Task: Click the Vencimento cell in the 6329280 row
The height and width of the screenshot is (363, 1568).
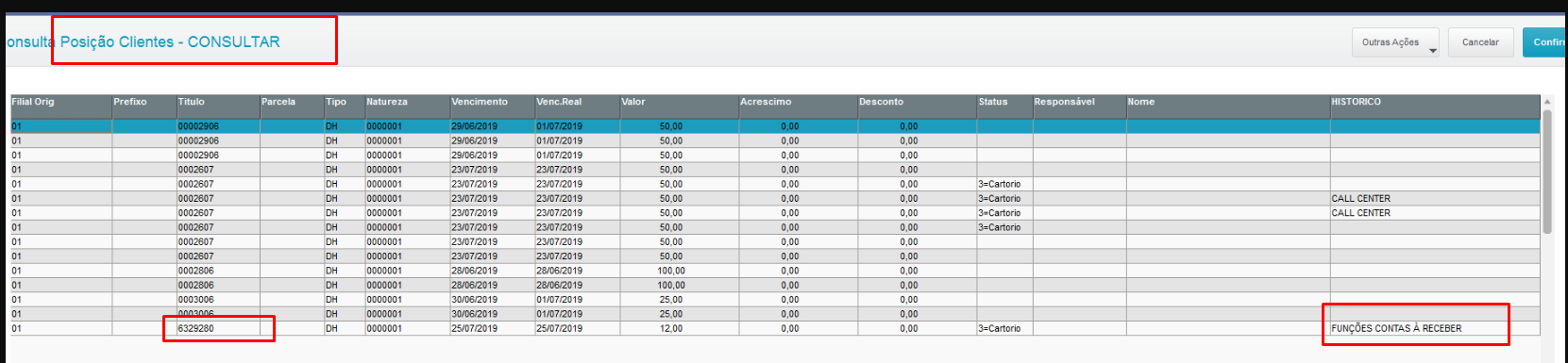Action: (492, 328)
